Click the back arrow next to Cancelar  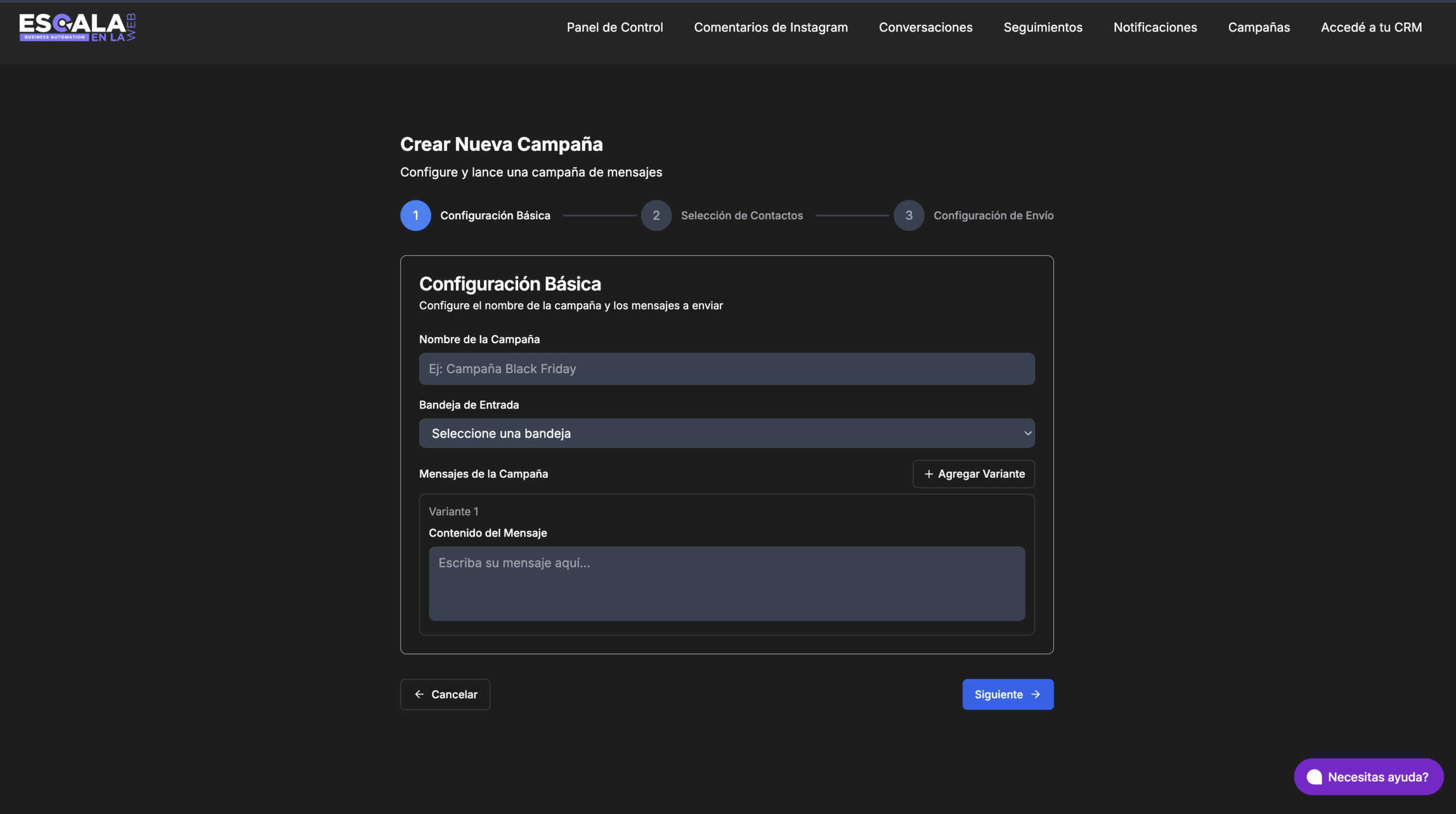click(x=419, y=695)
